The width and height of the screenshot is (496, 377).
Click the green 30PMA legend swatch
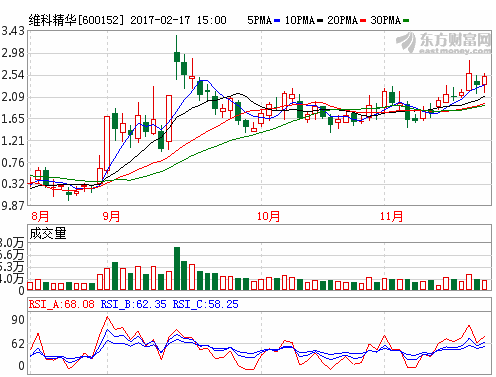click(x=406, y=21)
